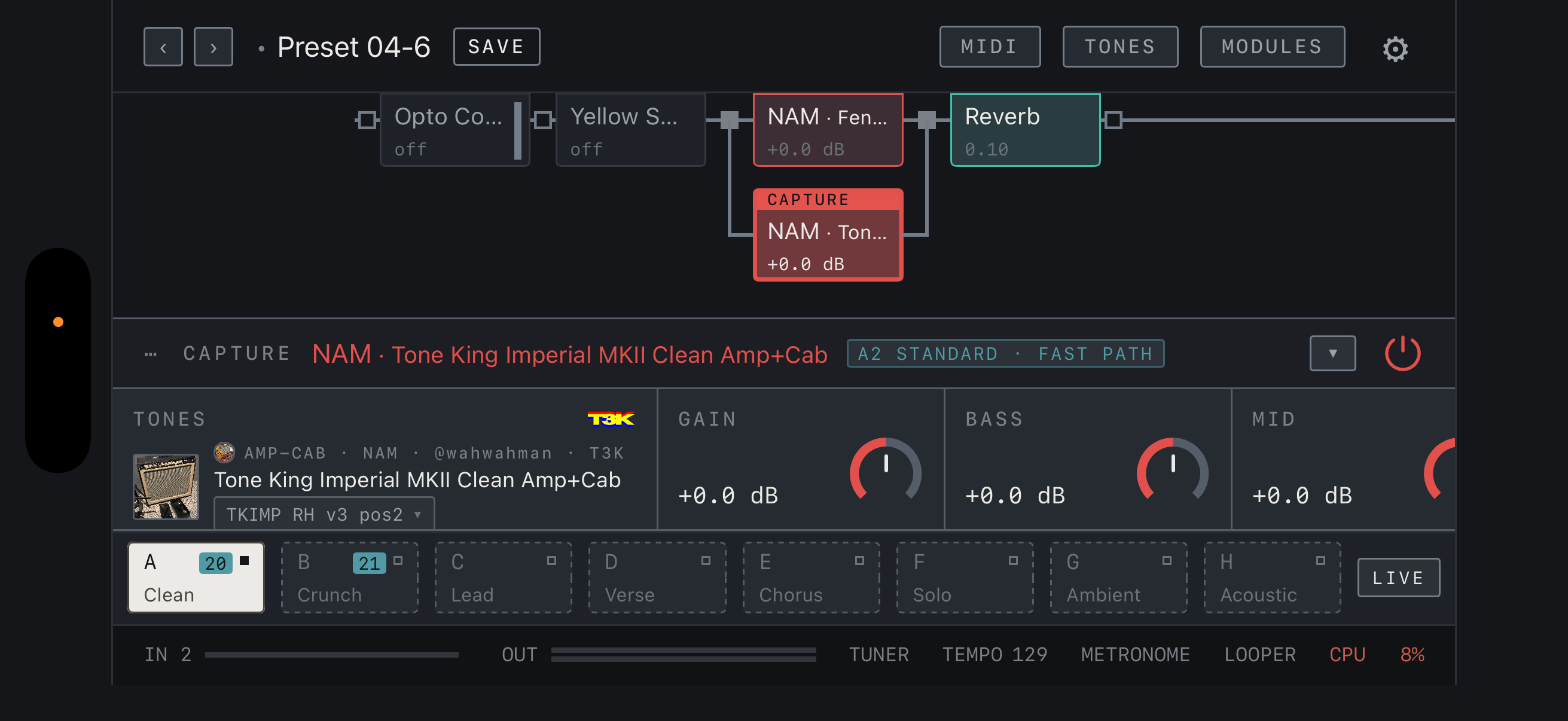1568x721 pixels.
Task: Expand the capture module dropdown arrow
Action: pyautogui.click(x=1332, y=353)
